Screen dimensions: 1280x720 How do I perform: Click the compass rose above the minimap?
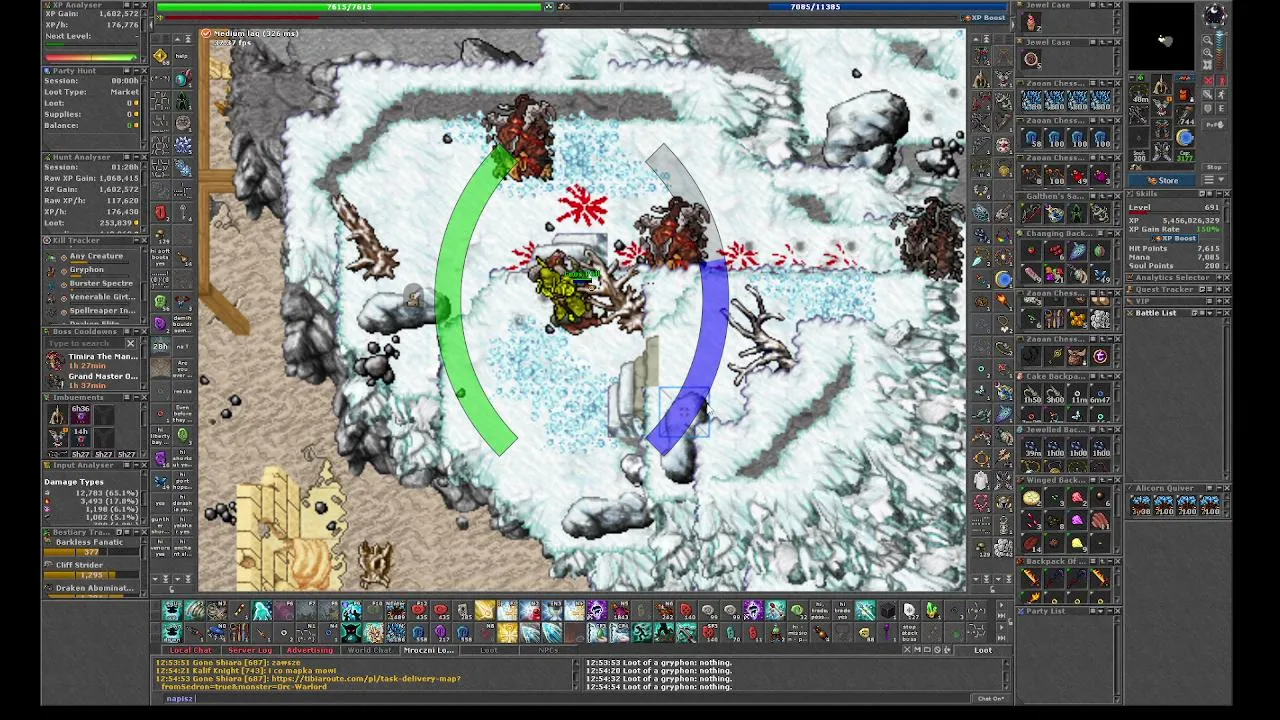tap(1215, 14)
